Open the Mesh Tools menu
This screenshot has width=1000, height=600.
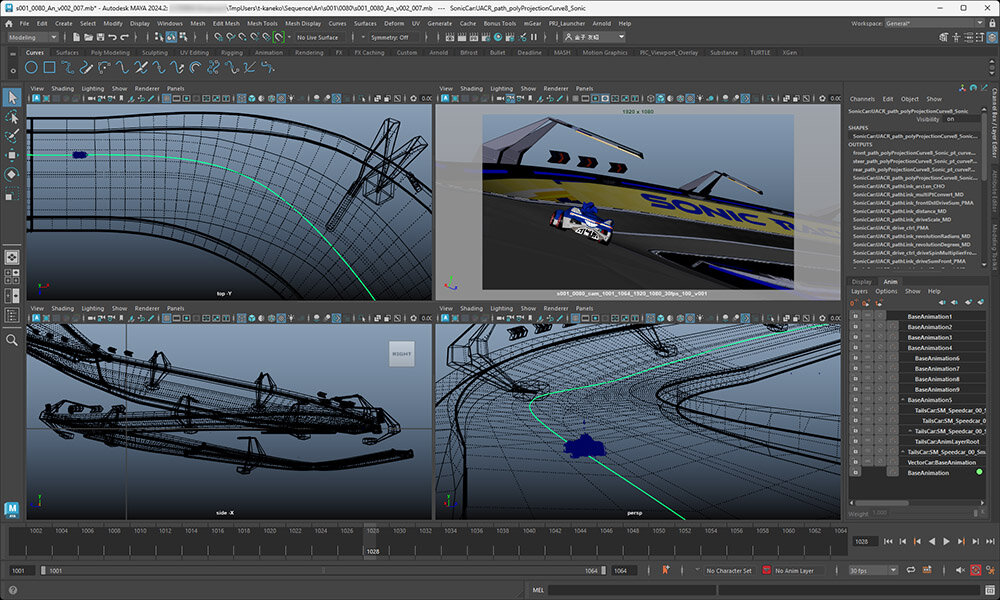262,24
